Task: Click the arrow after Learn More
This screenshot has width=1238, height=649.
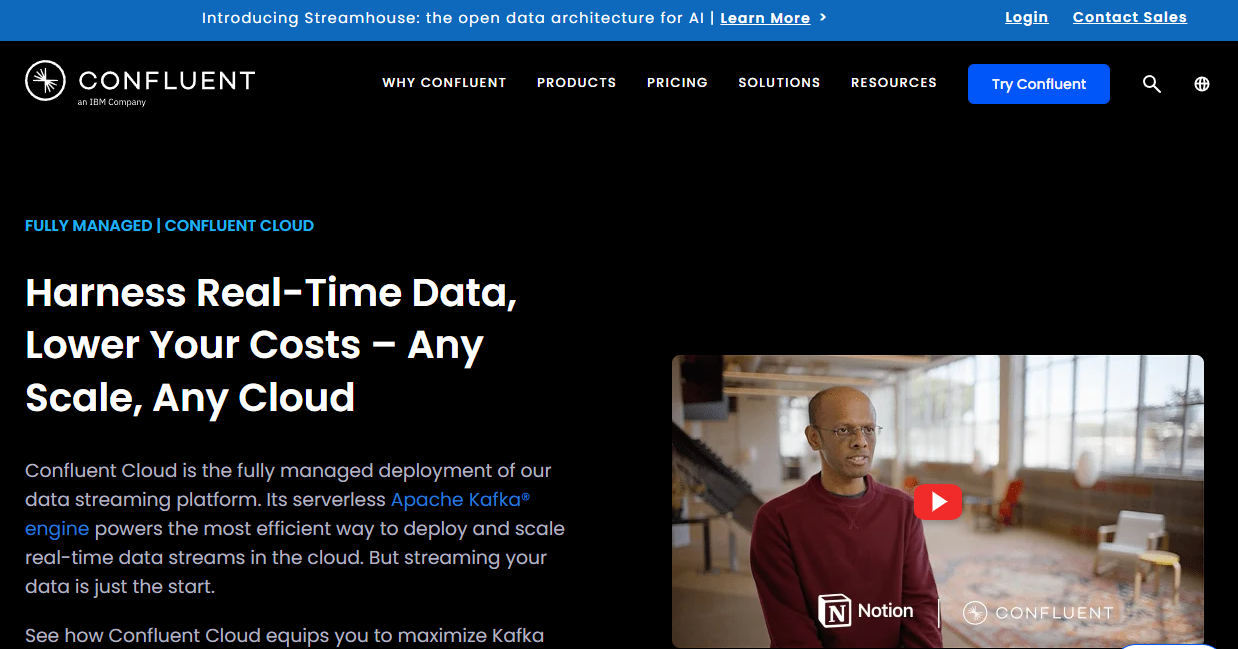Action: 823,17
